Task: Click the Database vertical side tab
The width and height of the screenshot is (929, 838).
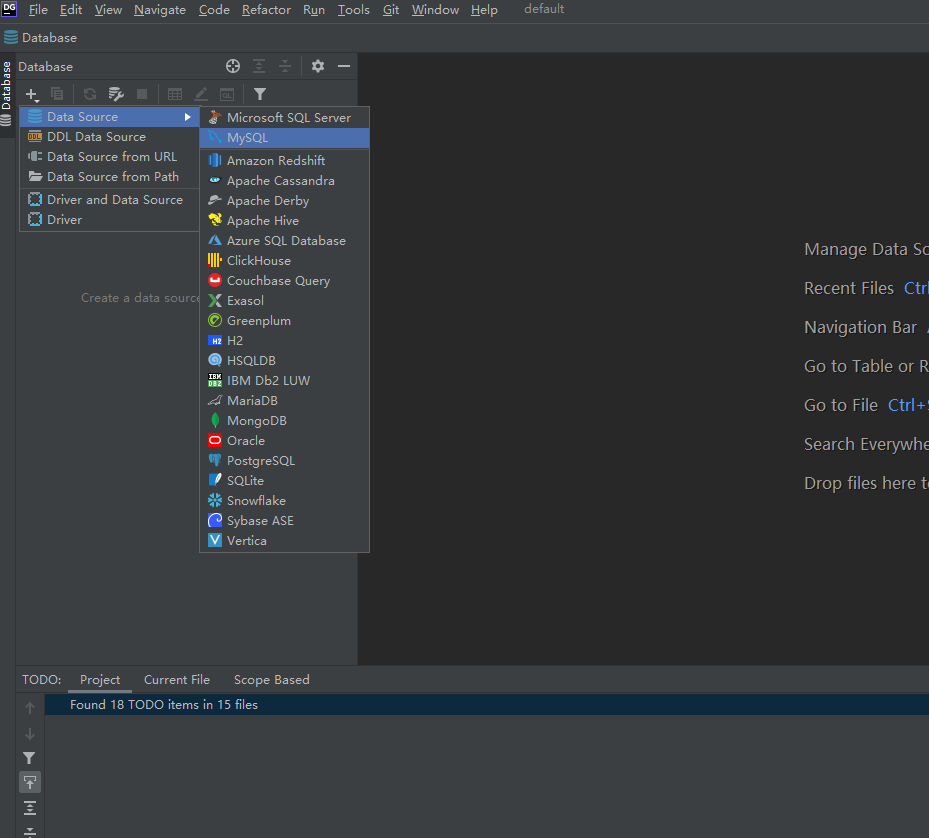Action: click(7, 93)
